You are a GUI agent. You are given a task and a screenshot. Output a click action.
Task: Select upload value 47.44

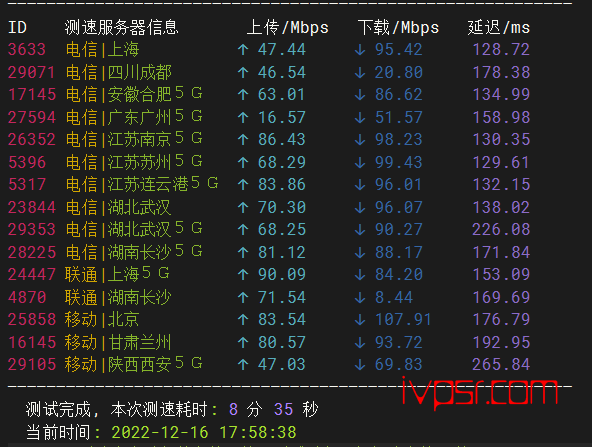[282, 49]
